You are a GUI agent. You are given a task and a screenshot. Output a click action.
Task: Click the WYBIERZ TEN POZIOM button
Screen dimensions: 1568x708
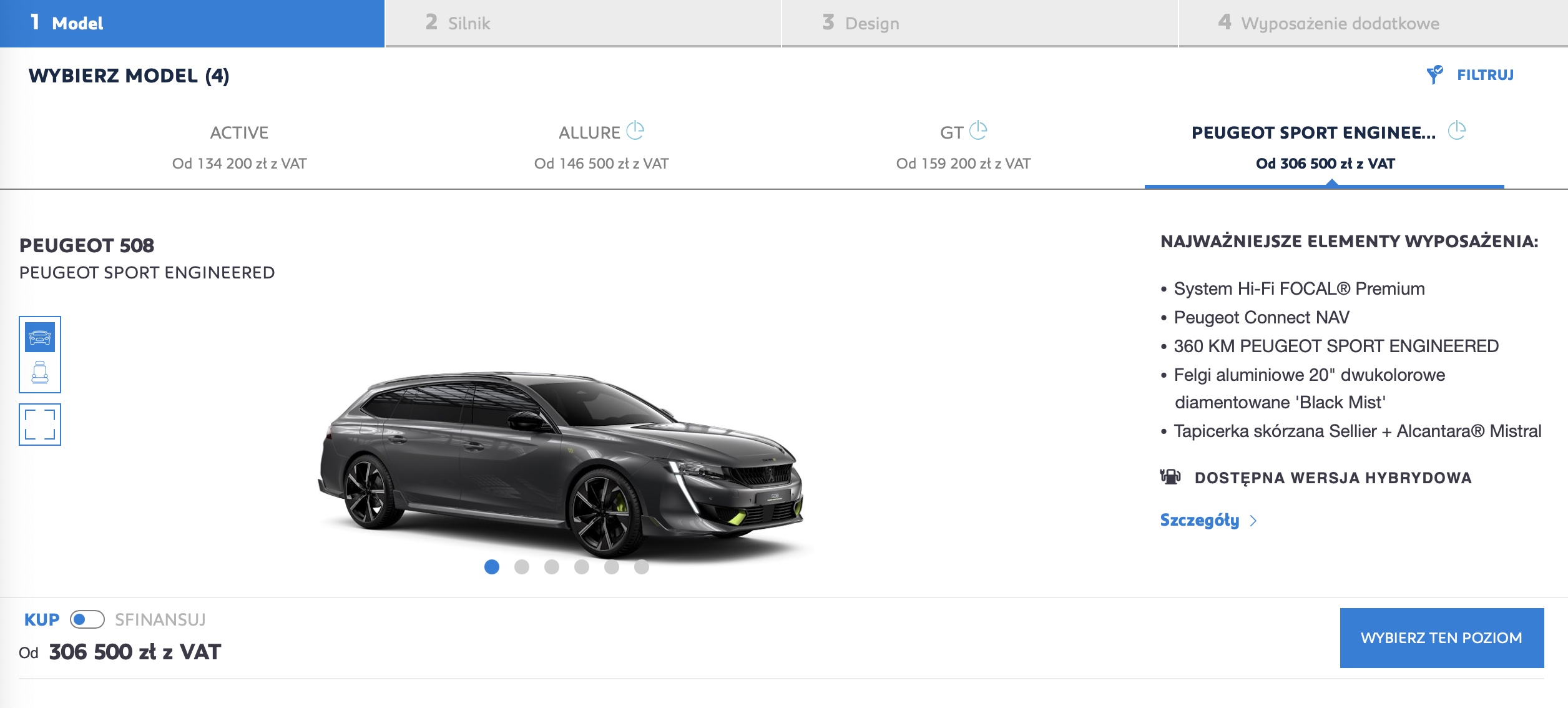coord(1442,638)
